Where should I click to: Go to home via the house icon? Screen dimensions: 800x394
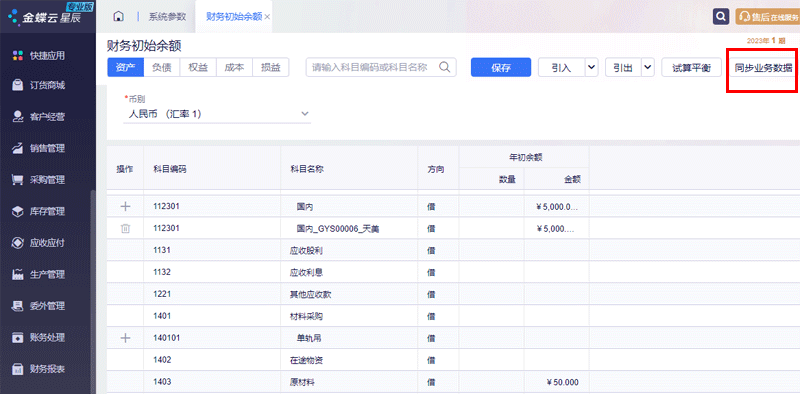[118, 16]
